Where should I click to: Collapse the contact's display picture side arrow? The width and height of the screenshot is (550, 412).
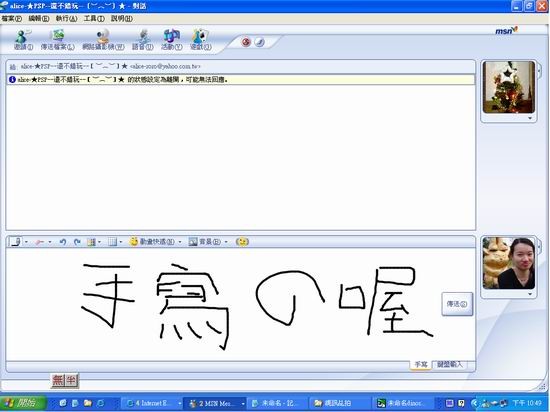click(x=539, y=72)
